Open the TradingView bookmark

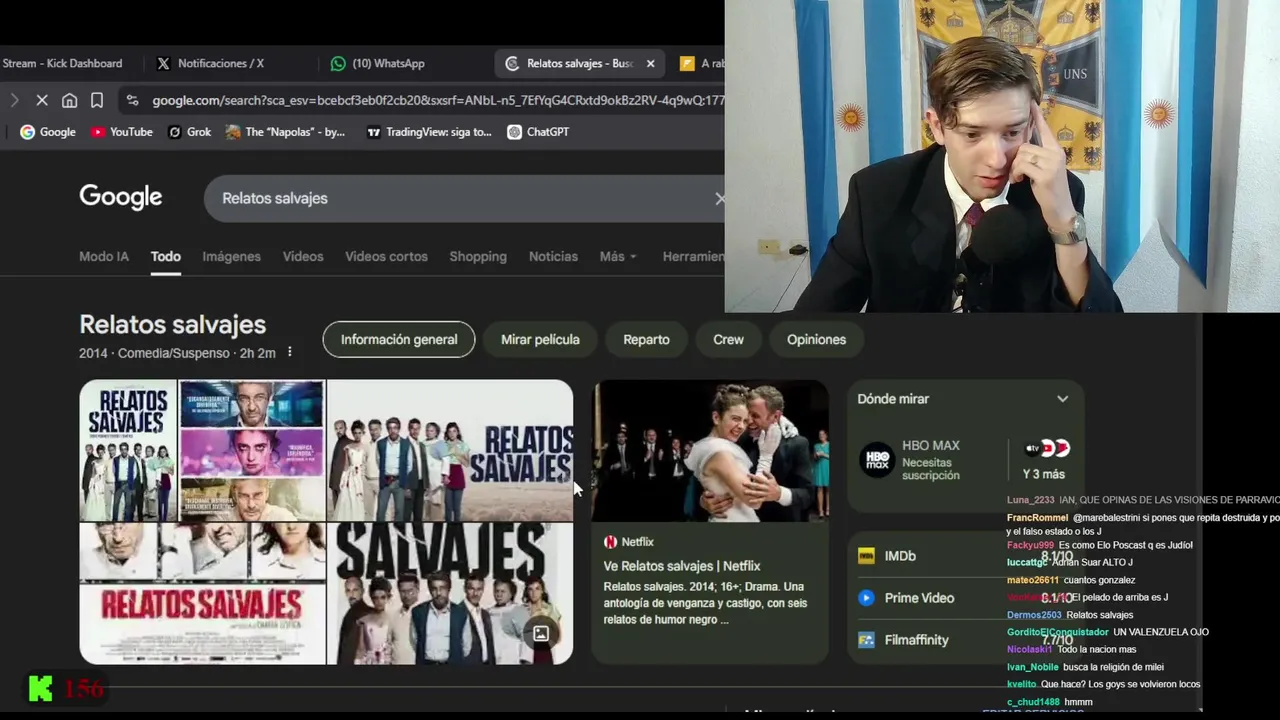click(429, 132)
